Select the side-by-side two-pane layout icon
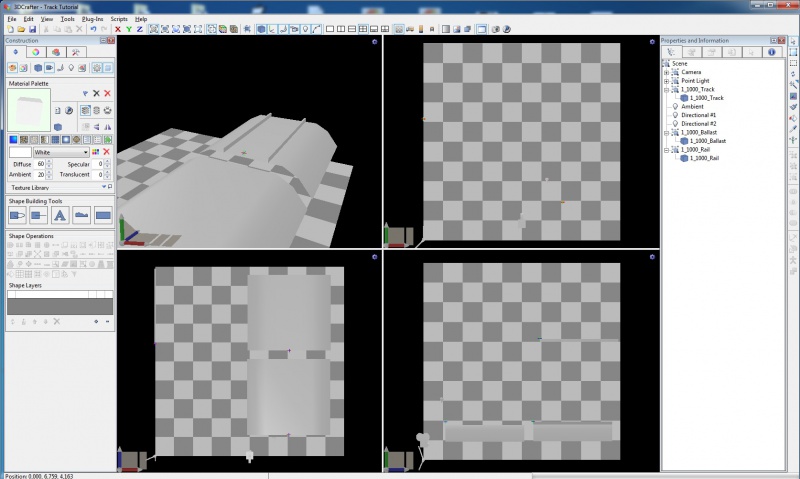 click(x=341, y=30)
